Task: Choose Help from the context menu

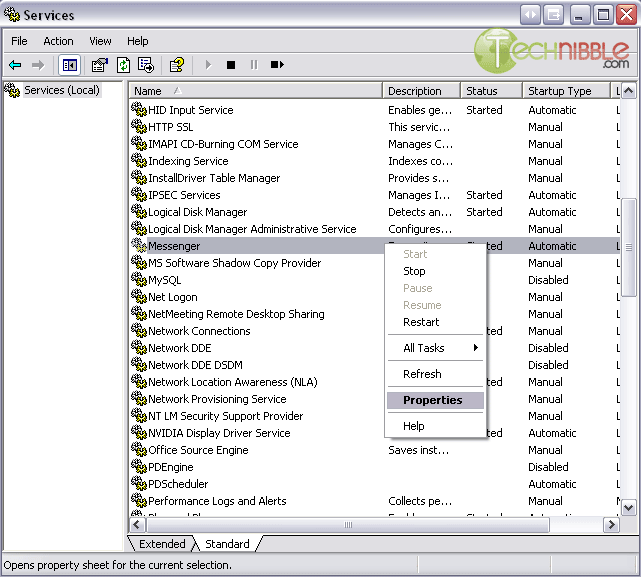Action: (435, 426)
